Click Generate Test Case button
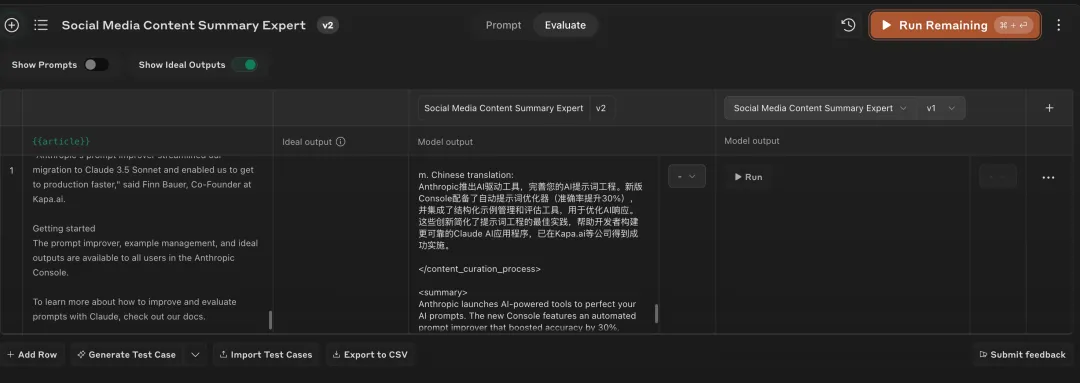The width and height of the screenshot is (1080, 383). tap(127, 355)
